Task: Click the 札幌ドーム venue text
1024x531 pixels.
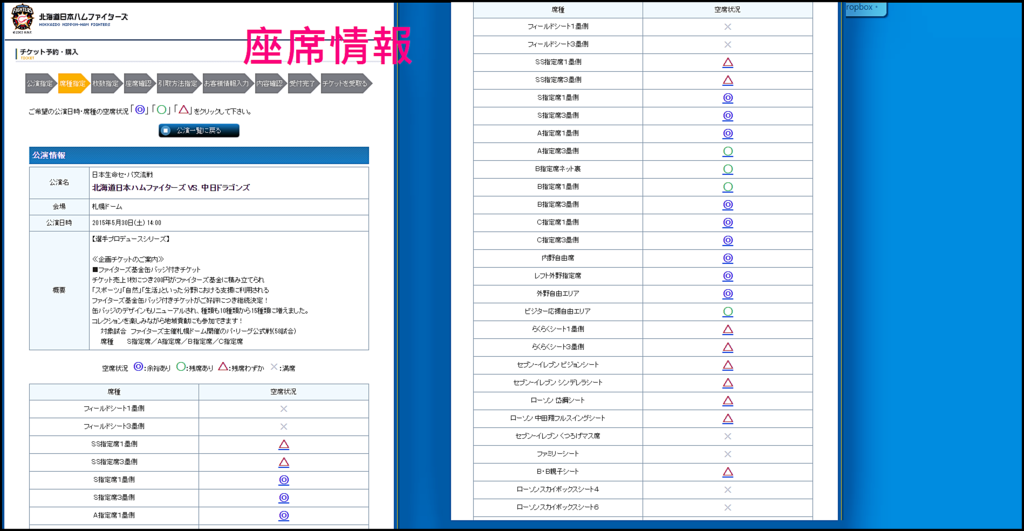Action: pos(107,206)
